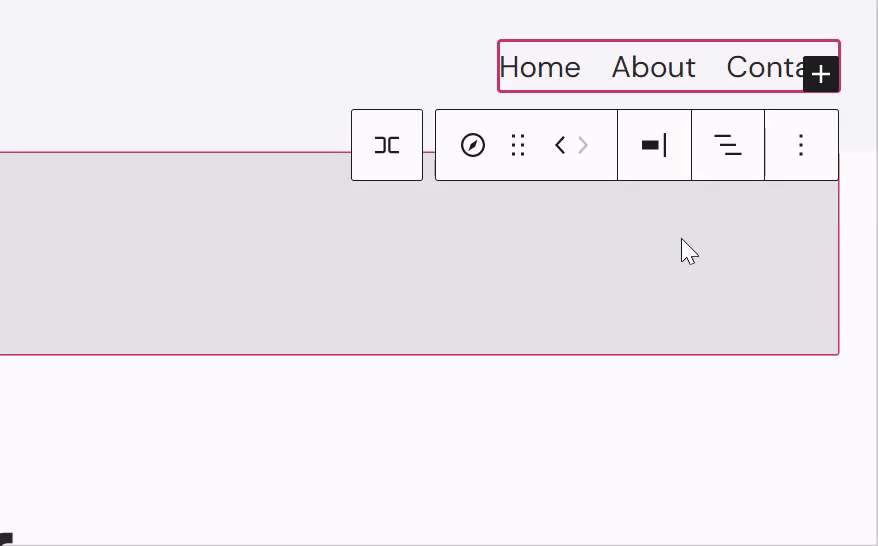Click the black element in the bottom-left corner

[6, 539]
